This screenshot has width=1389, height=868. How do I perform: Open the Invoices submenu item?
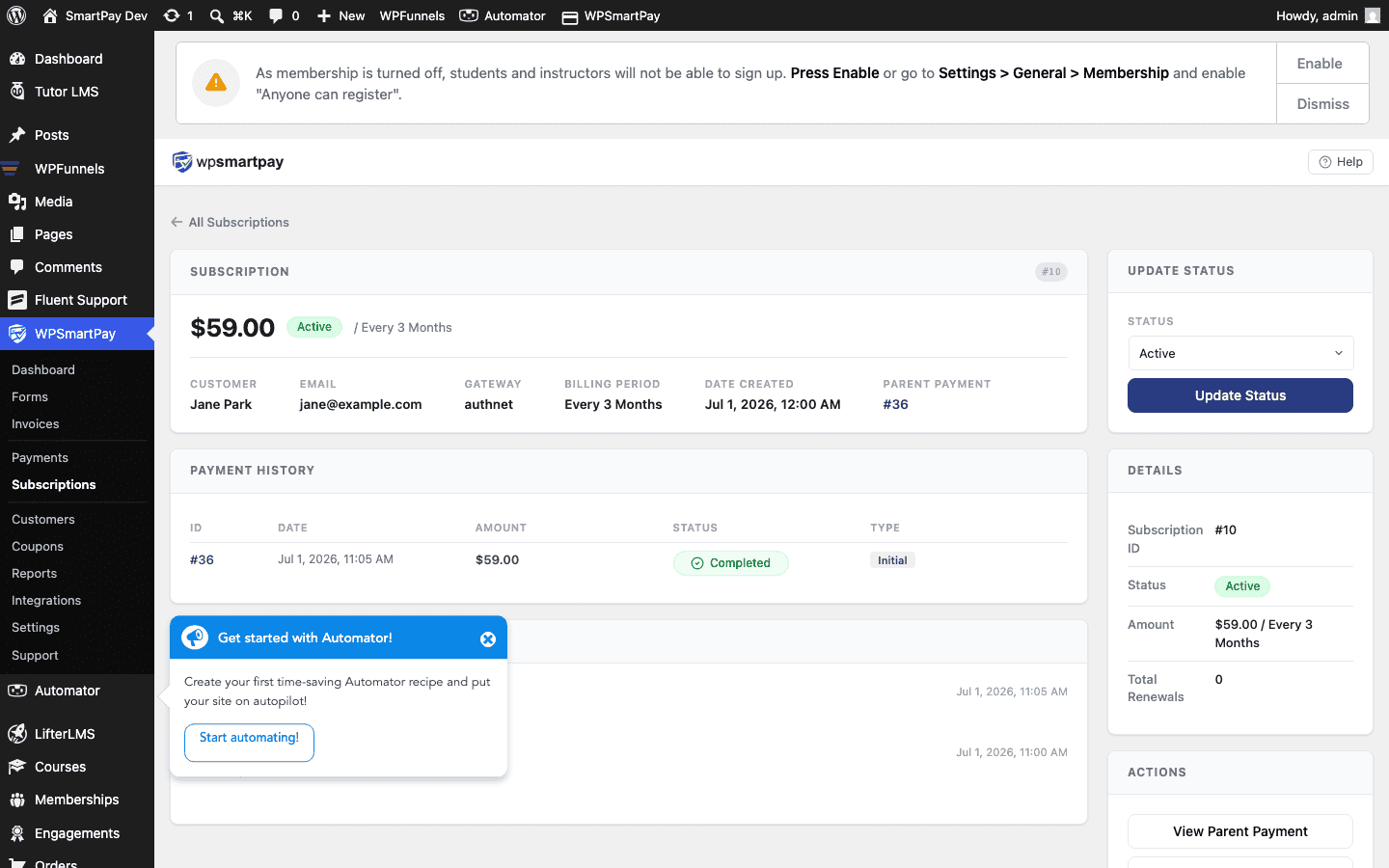[36, 423]
